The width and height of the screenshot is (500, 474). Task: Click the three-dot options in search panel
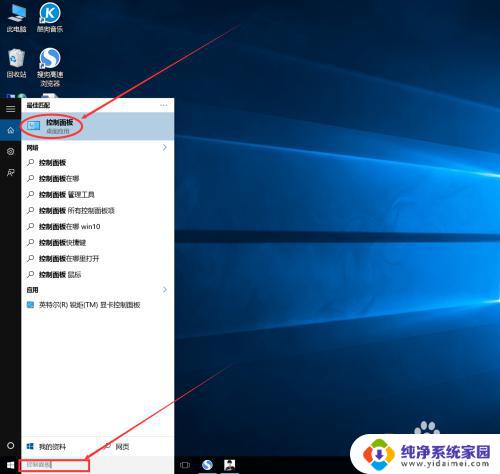tap(164, 105)
